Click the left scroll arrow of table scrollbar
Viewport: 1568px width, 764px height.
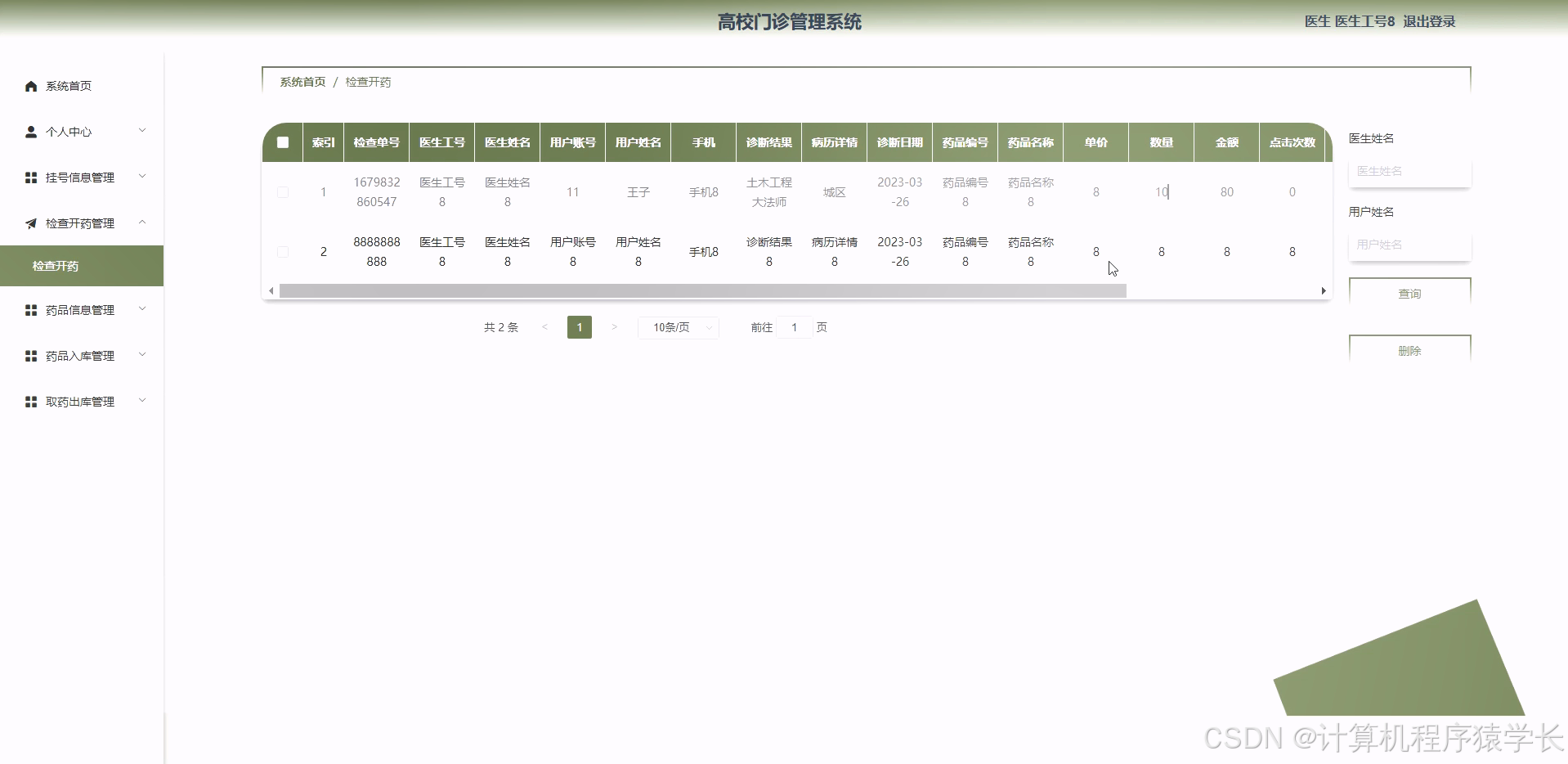[271, 291]
